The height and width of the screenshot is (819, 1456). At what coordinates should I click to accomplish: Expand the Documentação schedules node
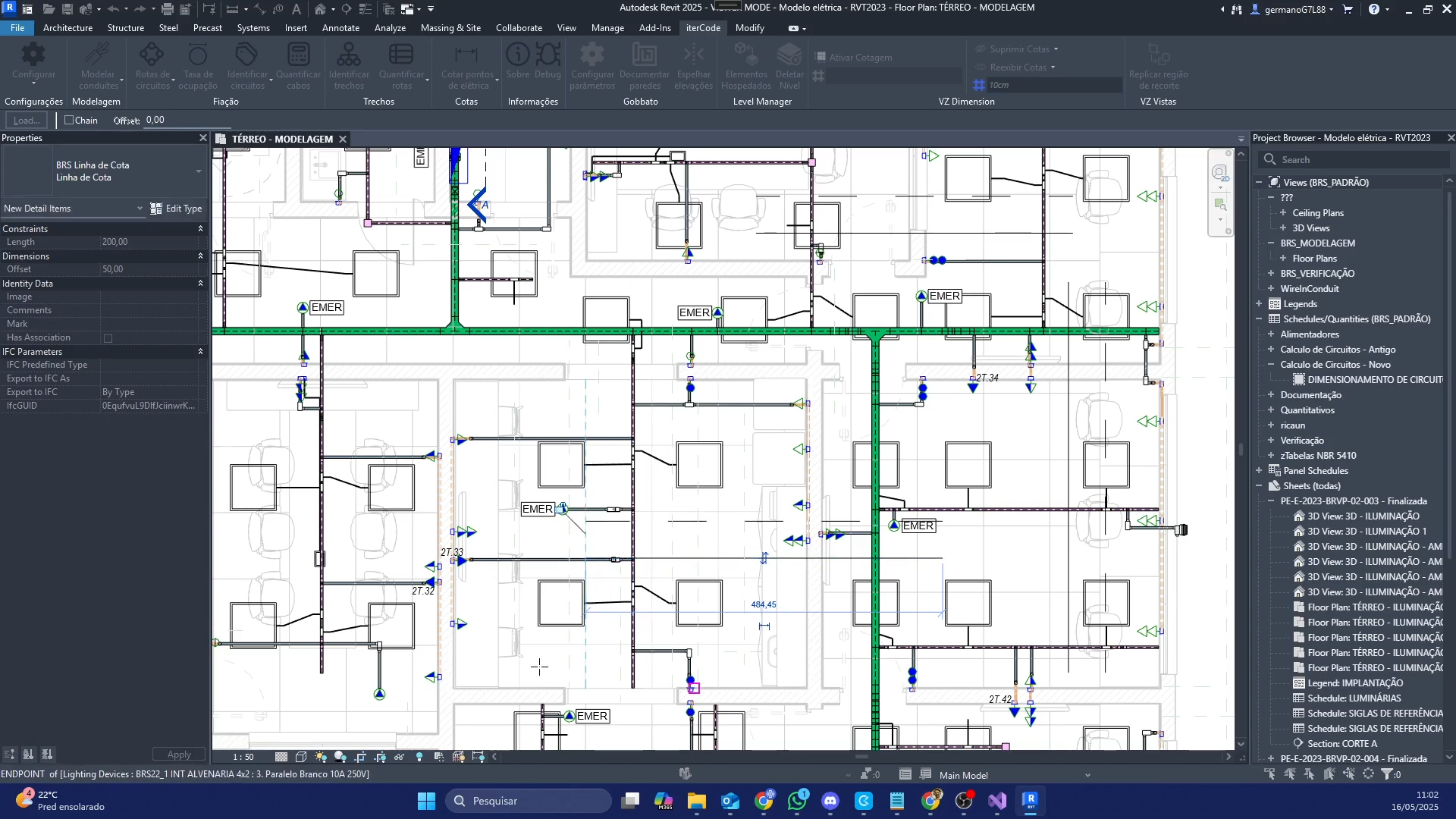(1271, 395)
